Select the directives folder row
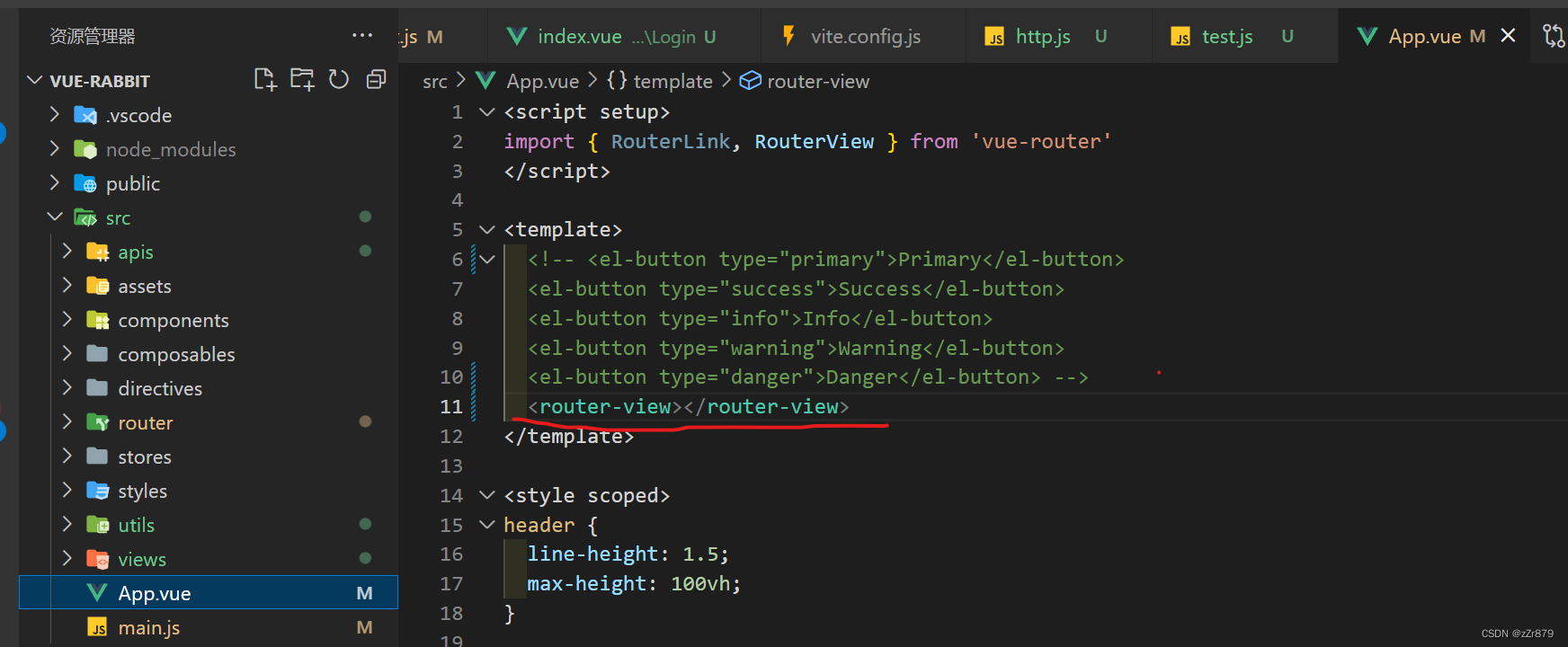Image resolution: width=1568 pixels, height=647 pixels. point(209,388)
